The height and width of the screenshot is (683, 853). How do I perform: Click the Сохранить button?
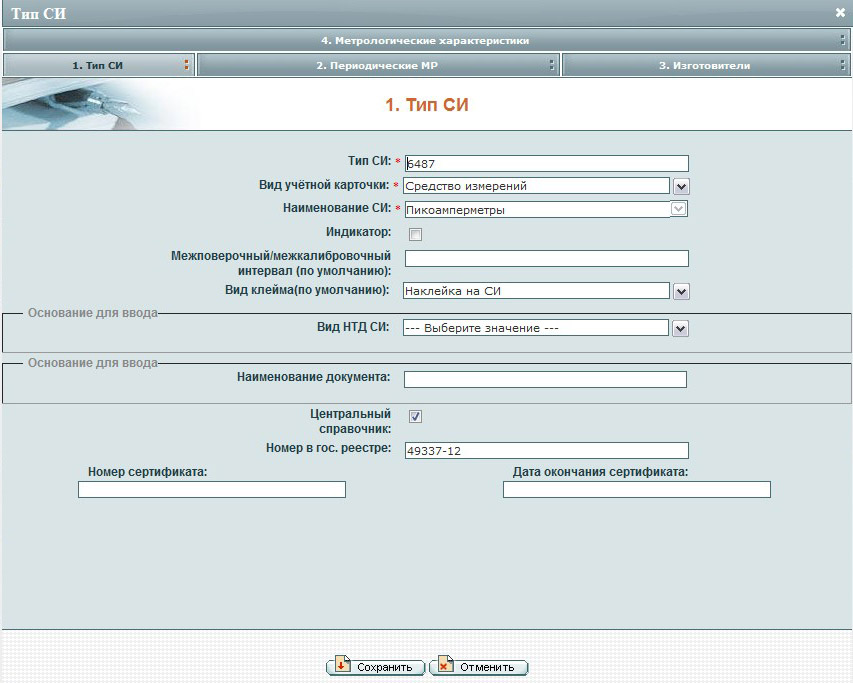tap(375, 666)
